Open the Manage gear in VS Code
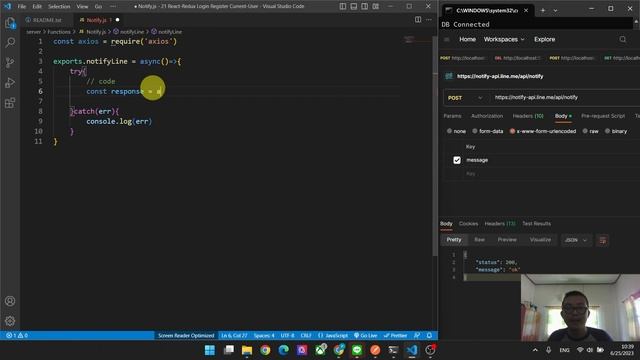 point(10,321)
